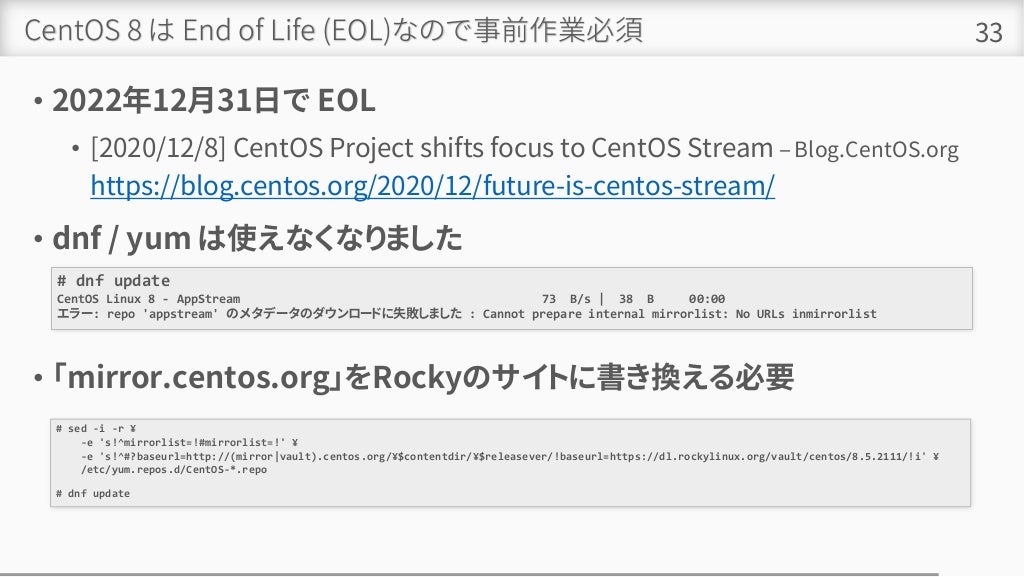Click the '2022年12月31日で EOL' bullet heading

(x=214, y=101)
